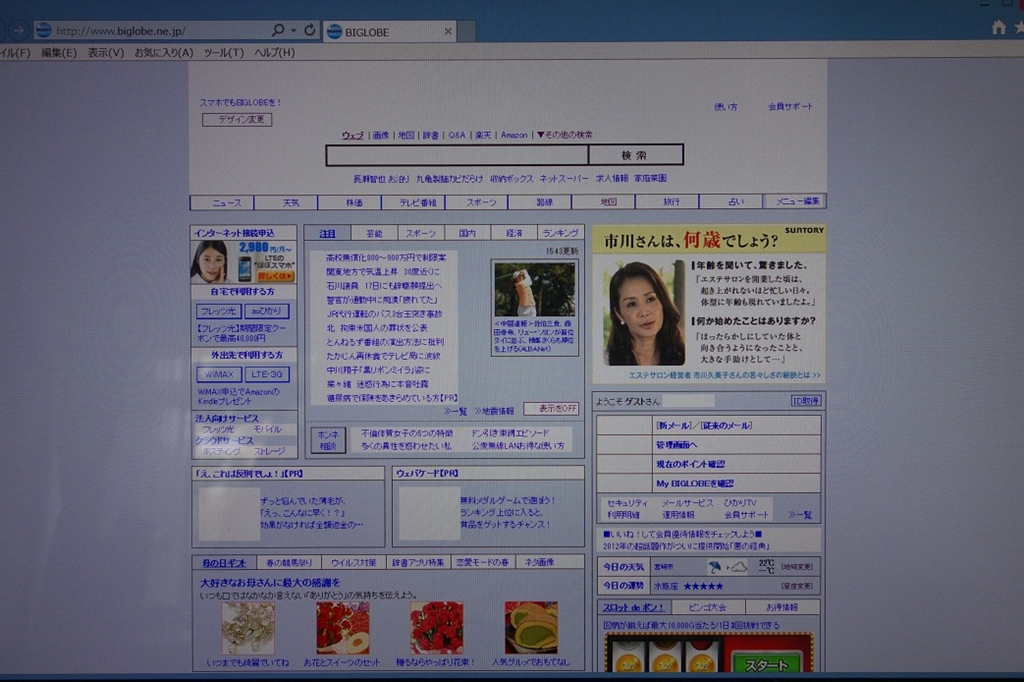Select the Amazon search link
The image size is (1024, 682).
tap(514, 135)
